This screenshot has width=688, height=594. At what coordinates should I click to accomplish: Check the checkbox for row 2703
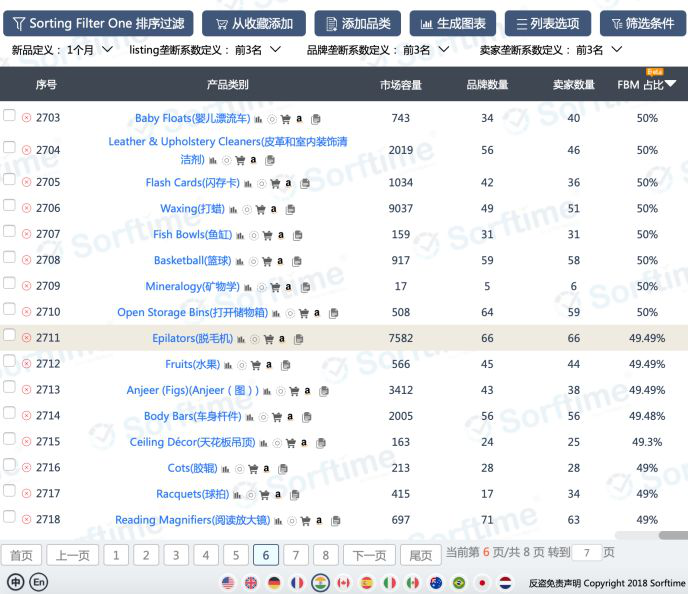point(9,115)
